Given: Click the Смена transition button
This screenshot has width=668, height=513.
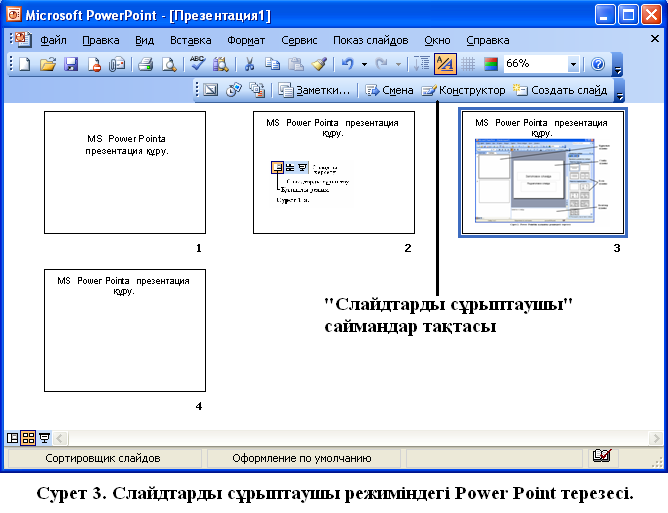Looking at the screenshot, I should click(389, 90).
